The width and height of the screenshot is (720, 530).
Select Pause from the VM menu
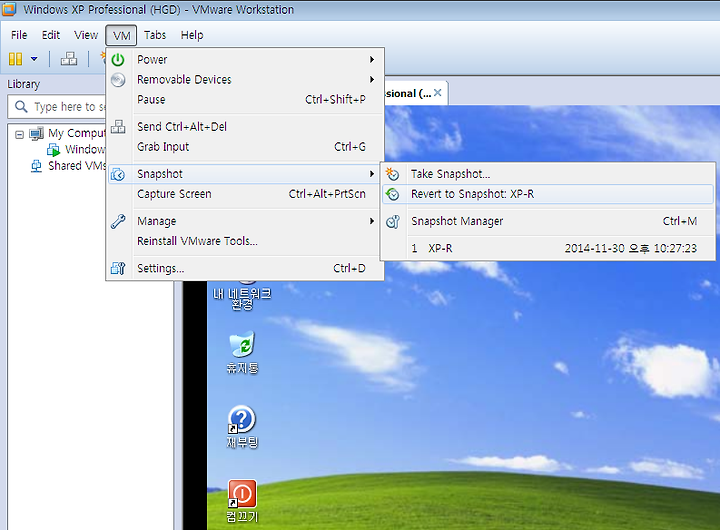coord(245,100)
